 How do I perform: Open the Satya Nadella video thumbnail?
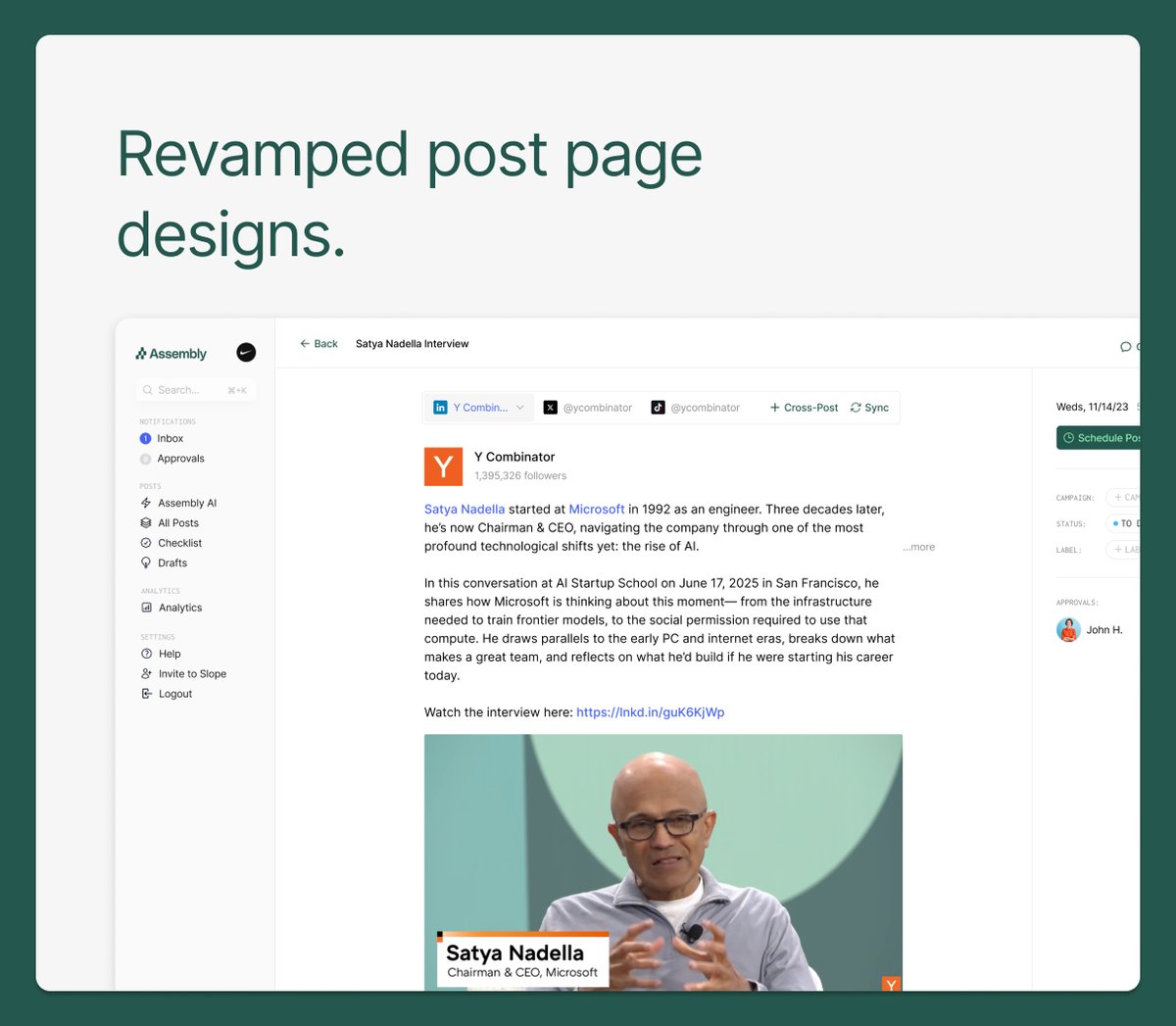663,862
